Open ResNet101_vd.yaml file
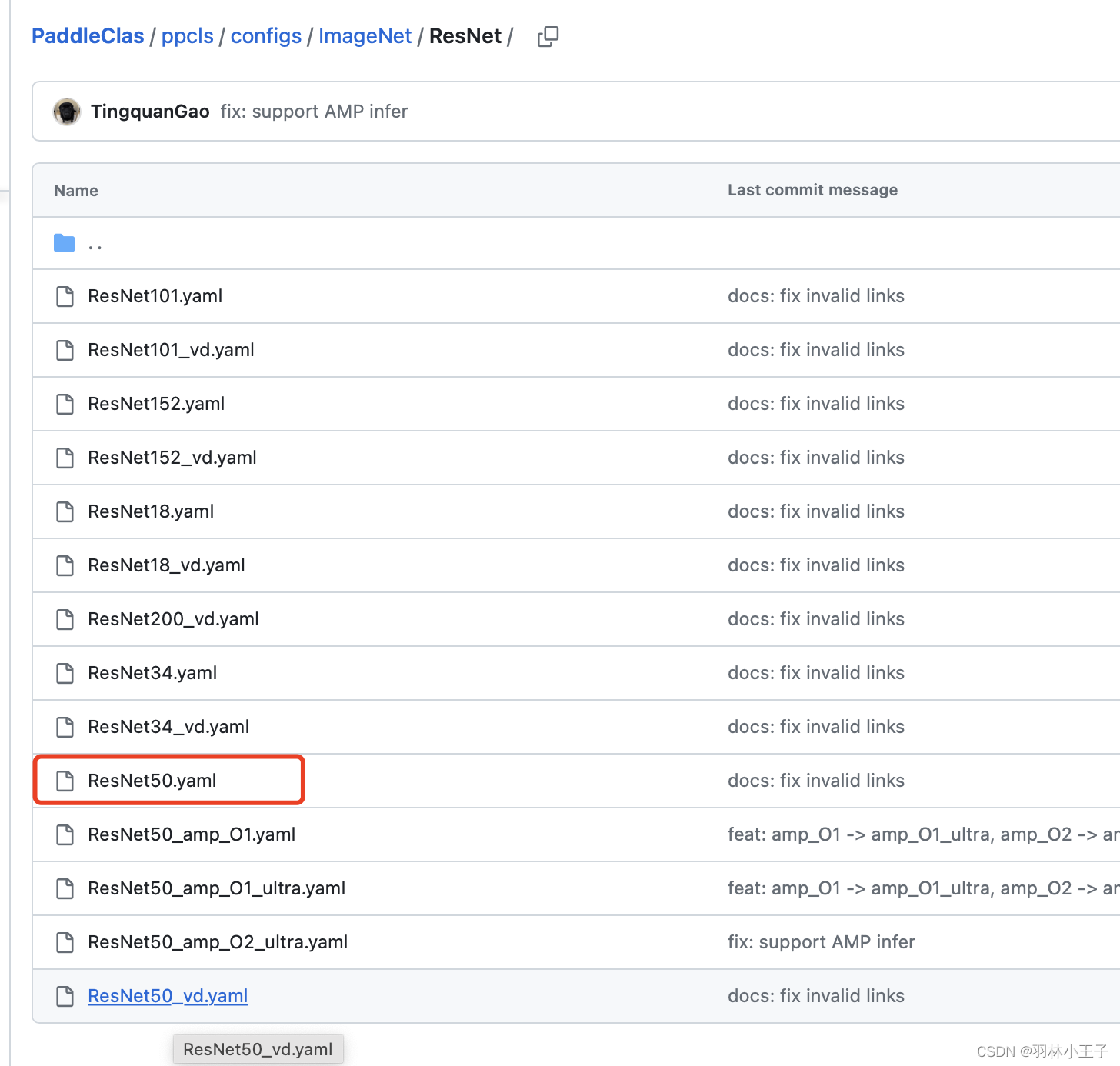Image resolution: width=1120 pixels, height=1066 pixels. 171,350
